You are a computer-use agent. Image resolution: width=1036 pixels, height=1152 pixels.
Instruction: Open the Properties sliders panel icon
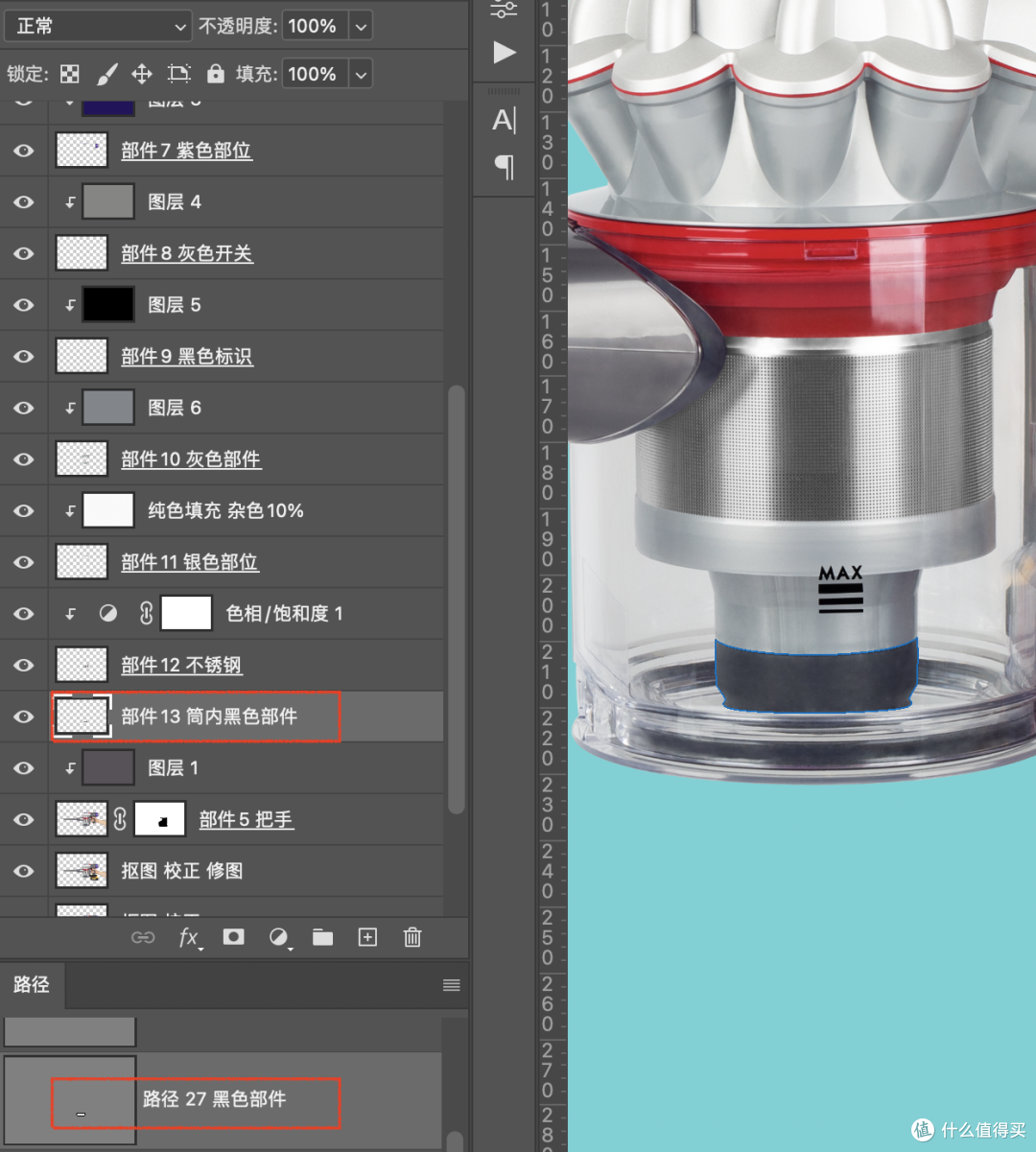click(504, 10)
